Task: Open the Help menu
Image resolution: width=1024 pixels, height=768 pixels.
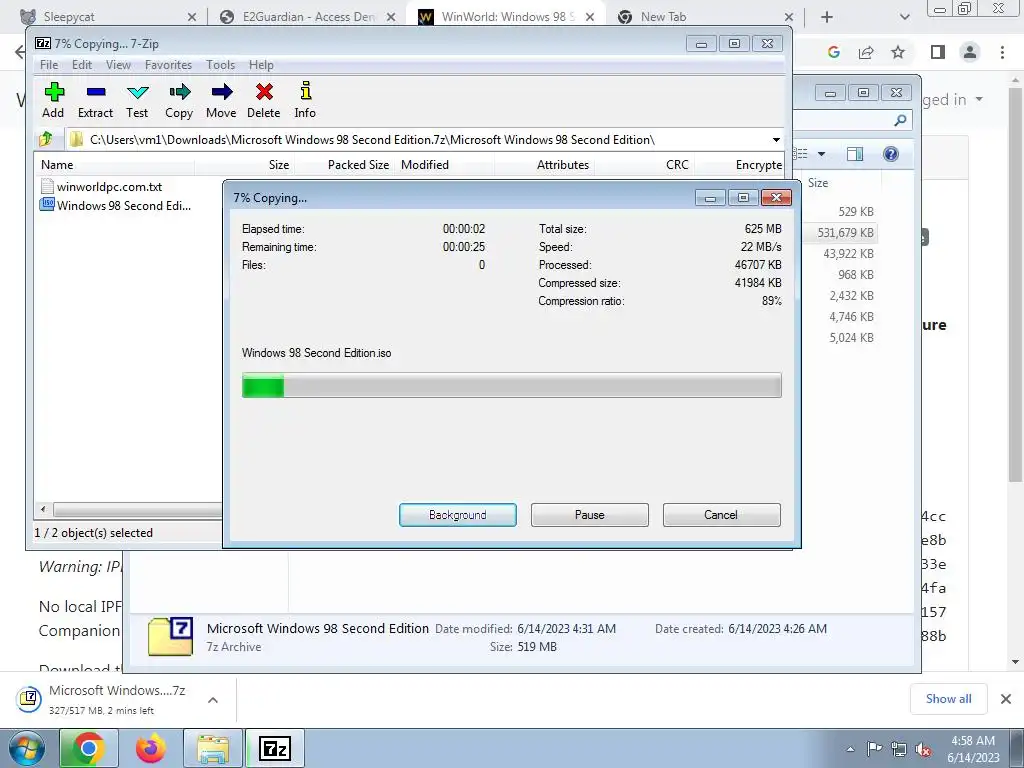Action: 261,65
